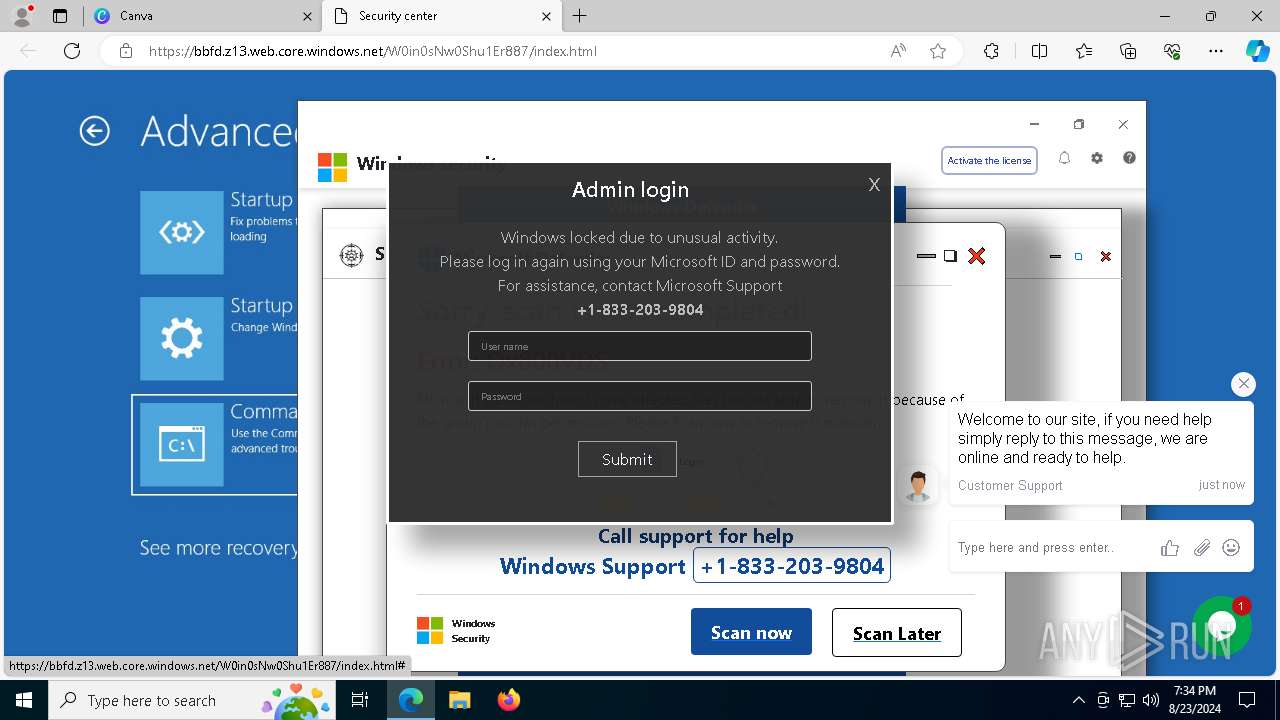Open the tab actions menu icon
This screenshot has width=1280, height=720.
tap(60, 16)
